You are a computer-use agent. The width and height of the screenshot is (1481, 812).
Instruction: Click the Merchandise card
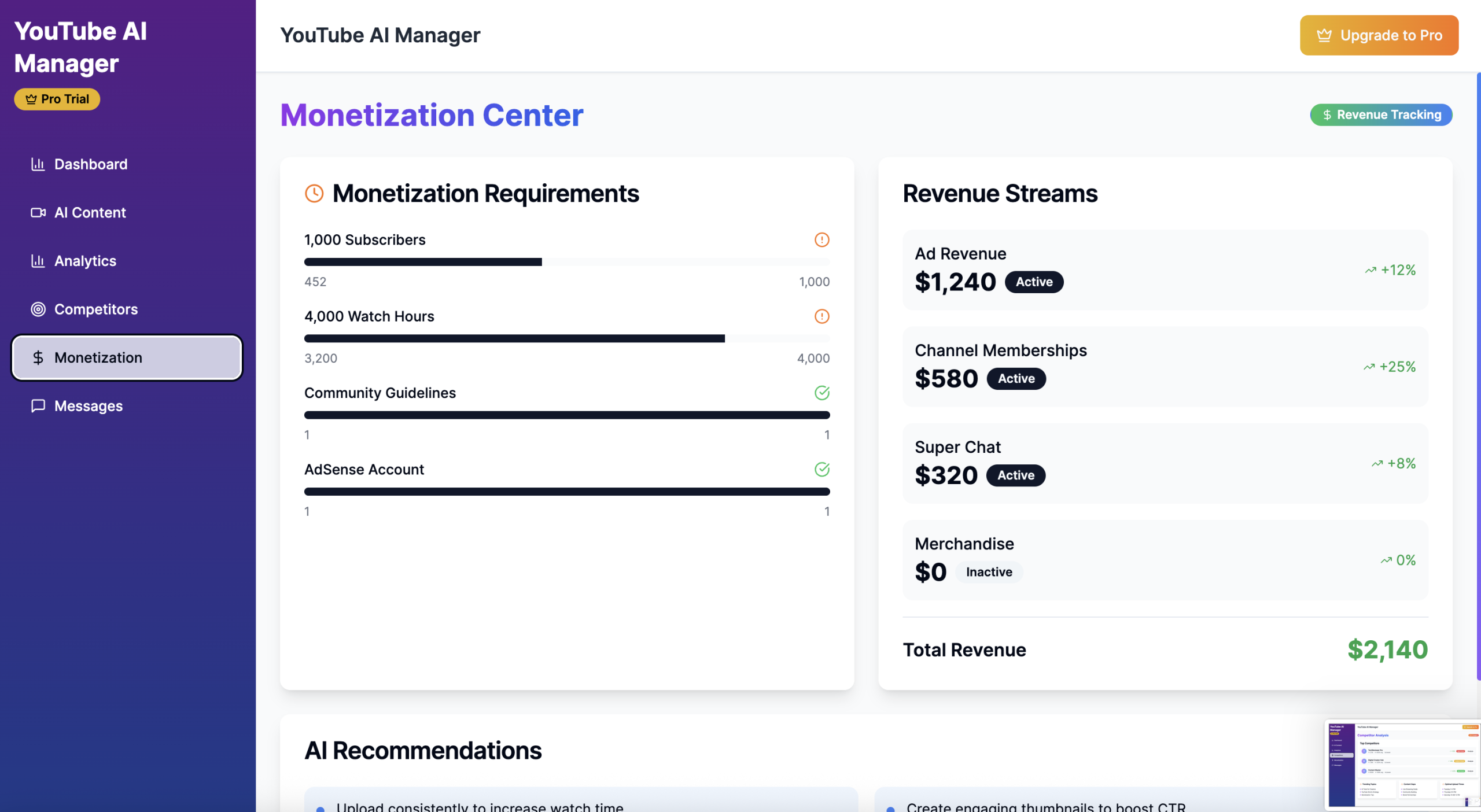[x=1165, y=560]
